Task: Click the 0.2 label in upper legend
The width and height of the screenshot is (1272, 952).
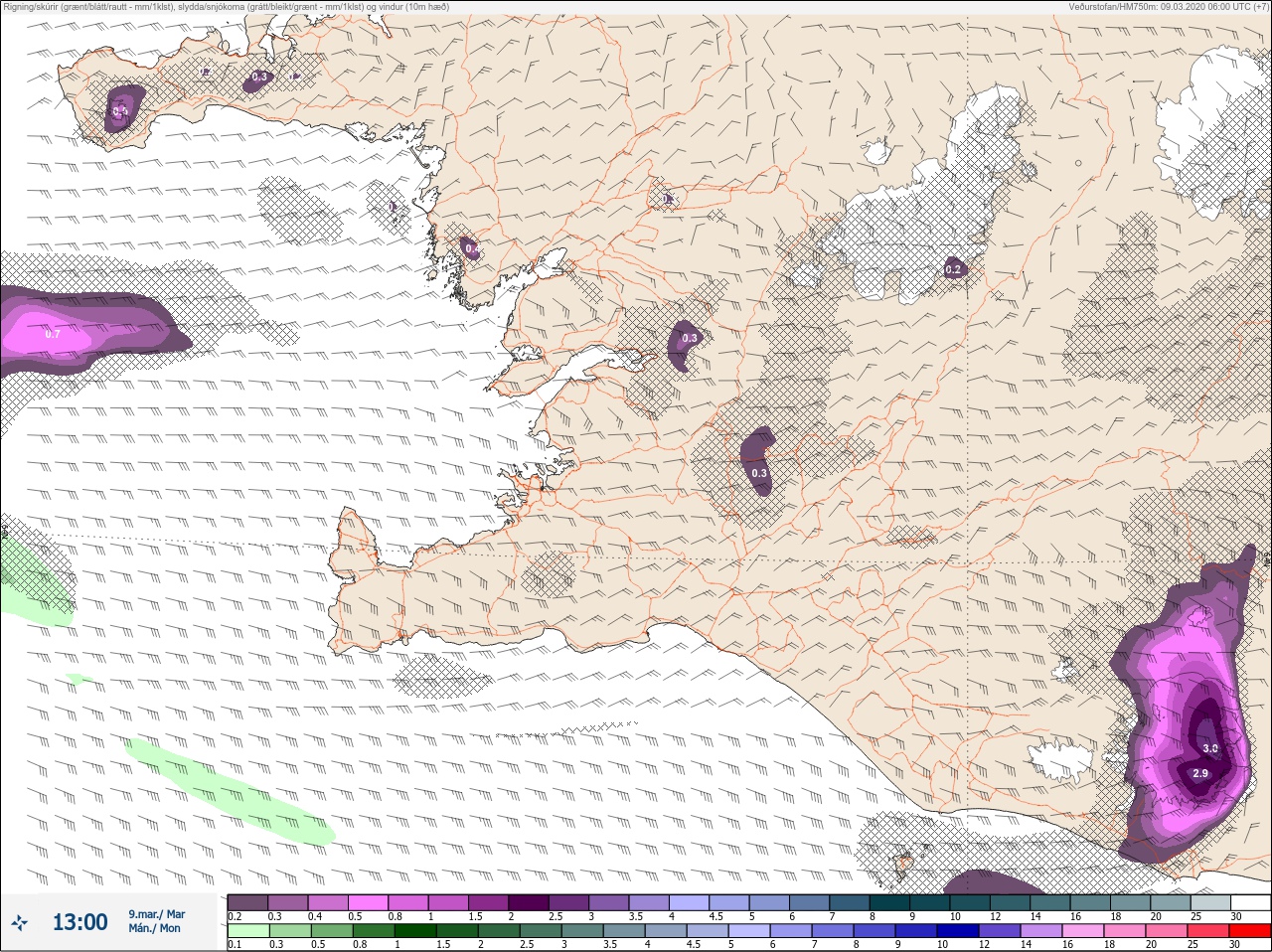Action: tap(235, 916)
